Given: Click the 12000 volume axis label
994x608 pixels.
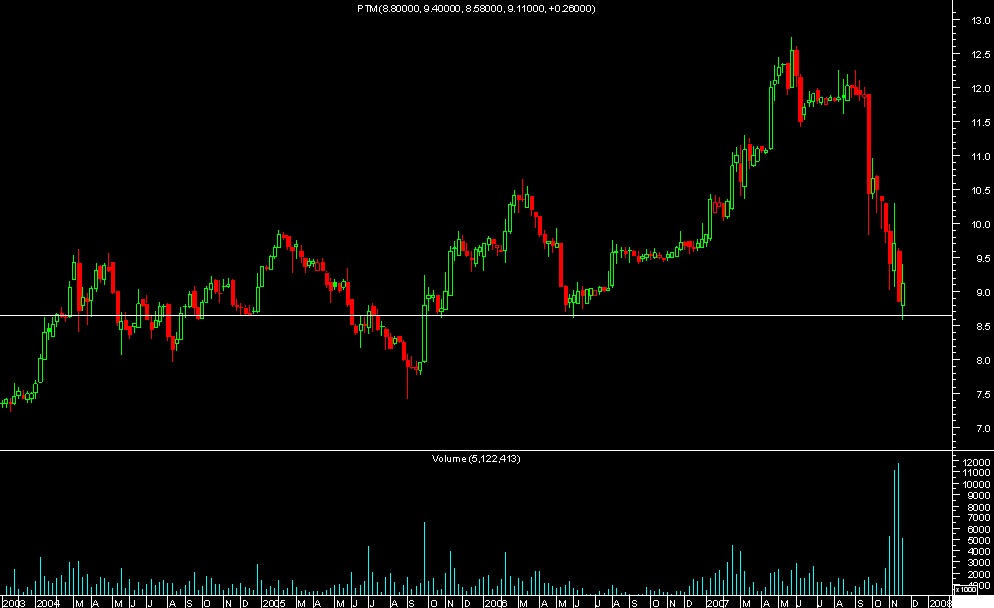Looking at the screenshot, I should pyautogui.click(x=976, y=463).
